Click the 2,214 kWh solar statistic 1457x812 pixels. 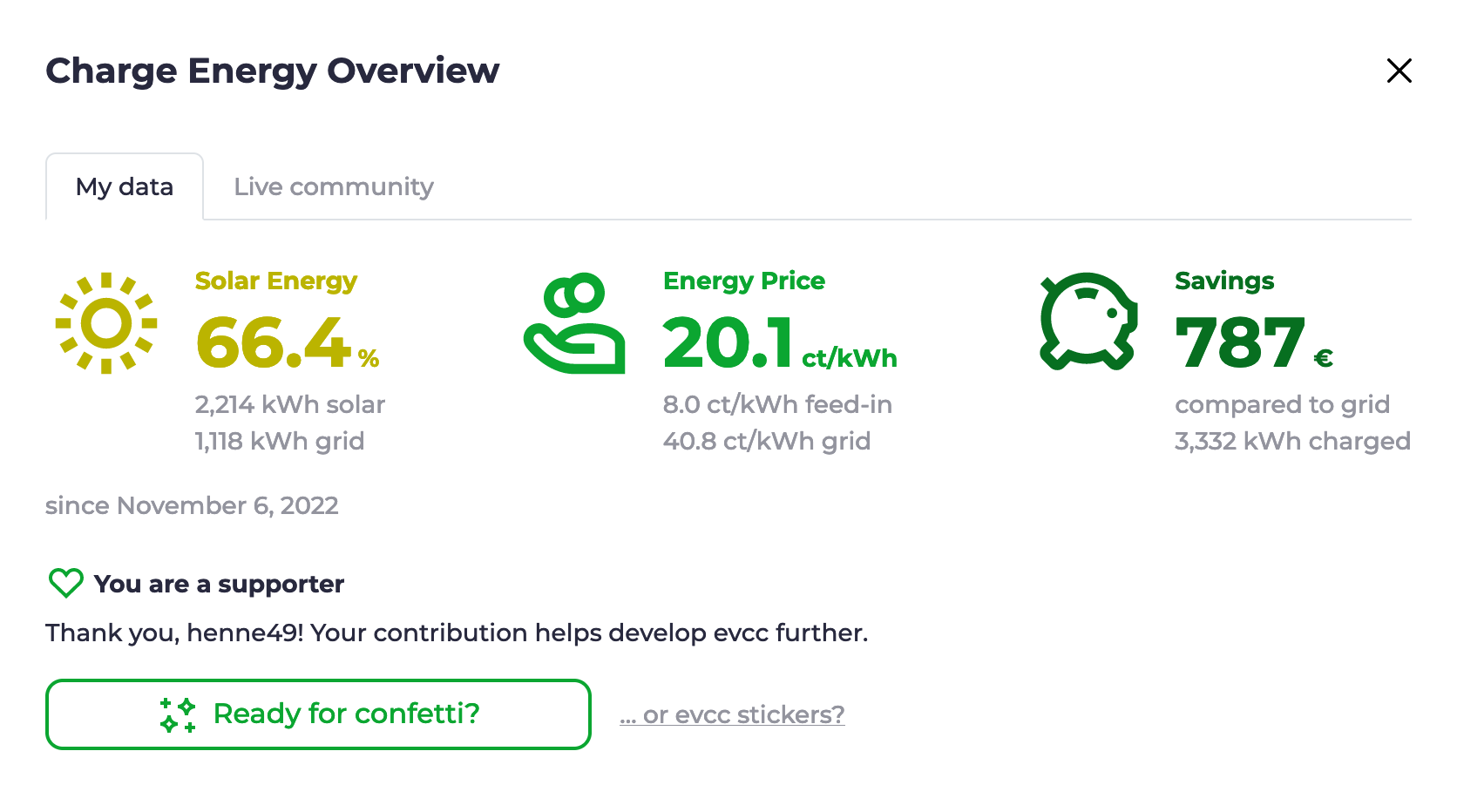(289, 404)
